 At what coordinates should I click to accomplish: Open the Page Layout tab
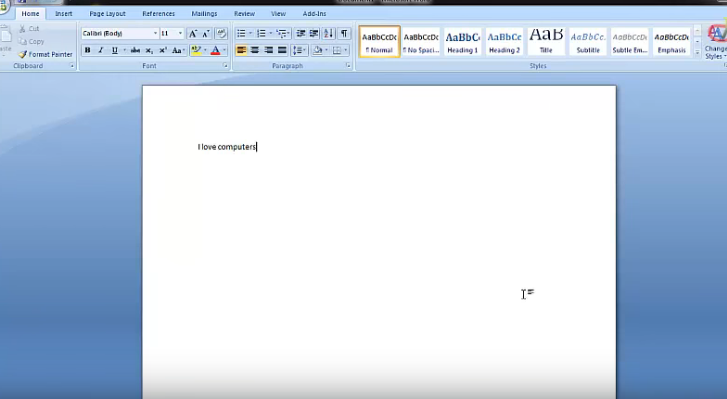[107, 14]
